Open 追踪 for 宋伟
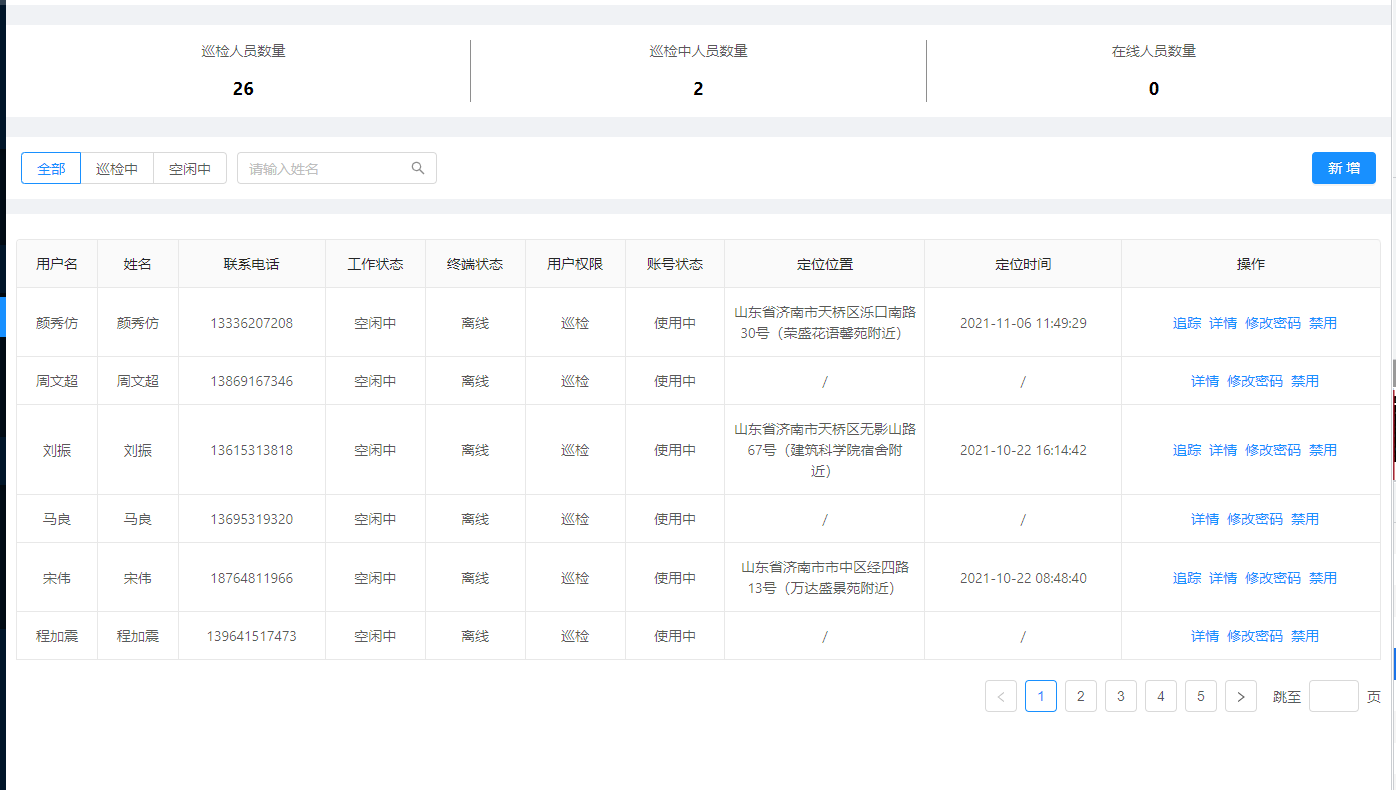Image resolution: width=1396 pixels, height=790 pixels. pos(1187,577)
